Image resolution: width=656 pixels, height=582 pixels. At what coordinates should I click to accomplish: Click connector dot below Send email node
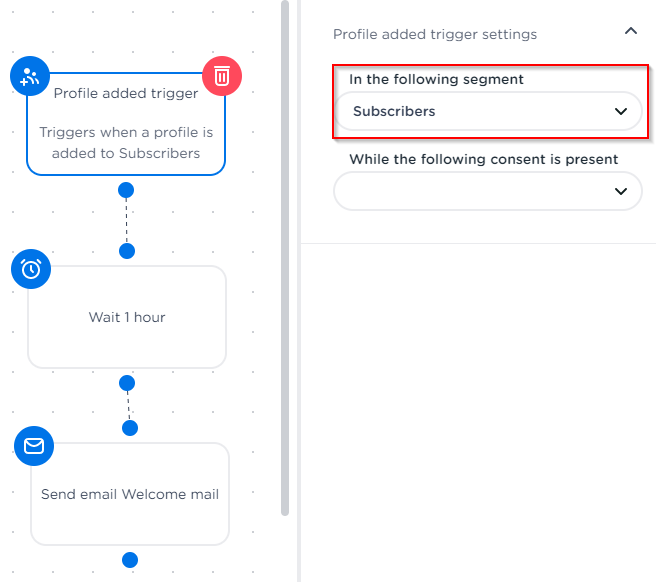tap(129, 560)
